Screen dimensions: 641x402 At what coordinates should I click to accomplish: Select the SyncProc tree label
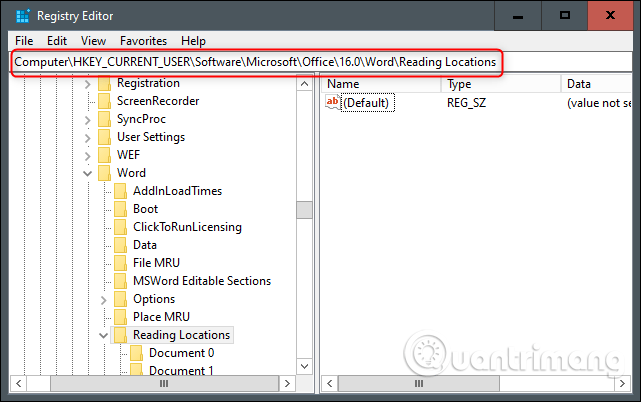point(141,119)
